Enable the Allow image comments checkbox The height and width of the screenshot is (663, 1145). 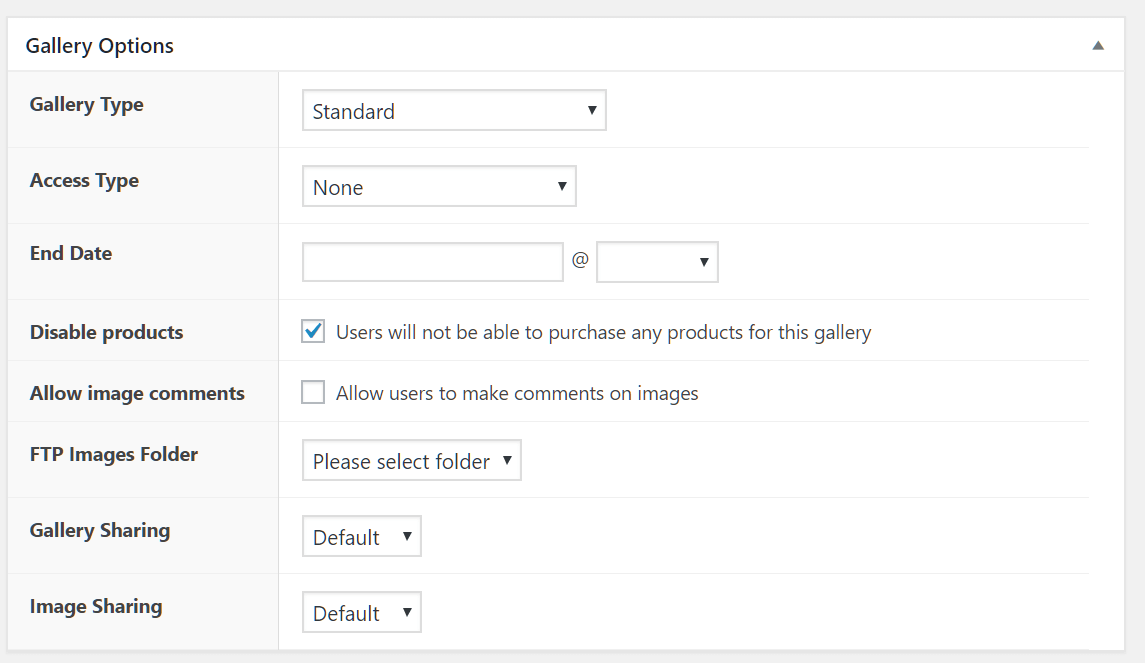point(314,393)
